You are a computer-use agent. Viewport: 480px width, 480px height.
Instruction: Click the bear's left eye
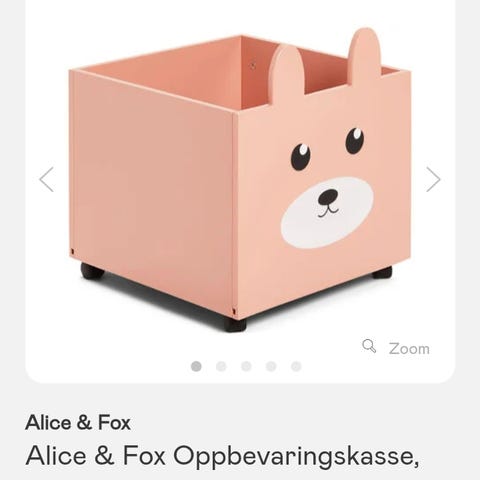coord(301,157)
